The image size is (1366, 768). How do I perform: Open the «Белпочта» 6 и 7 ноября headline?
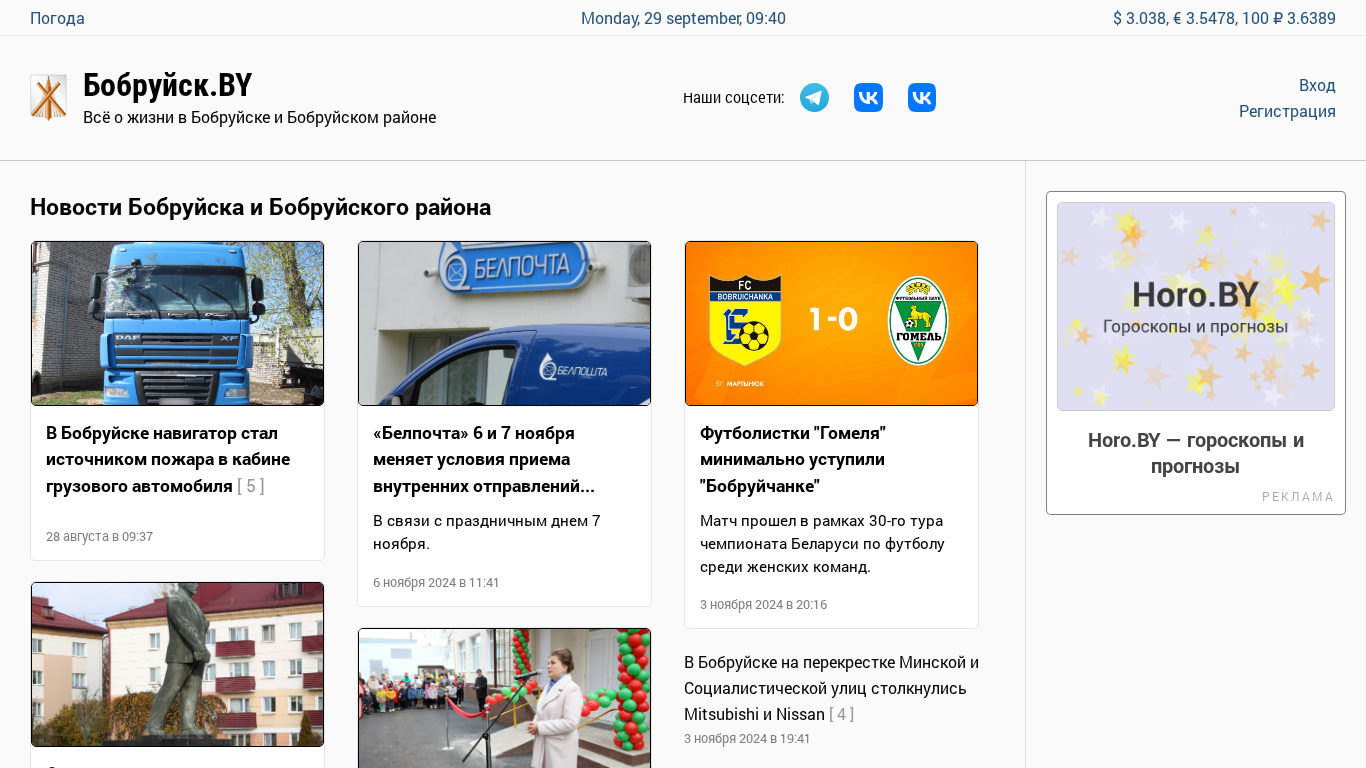point(484,459)
